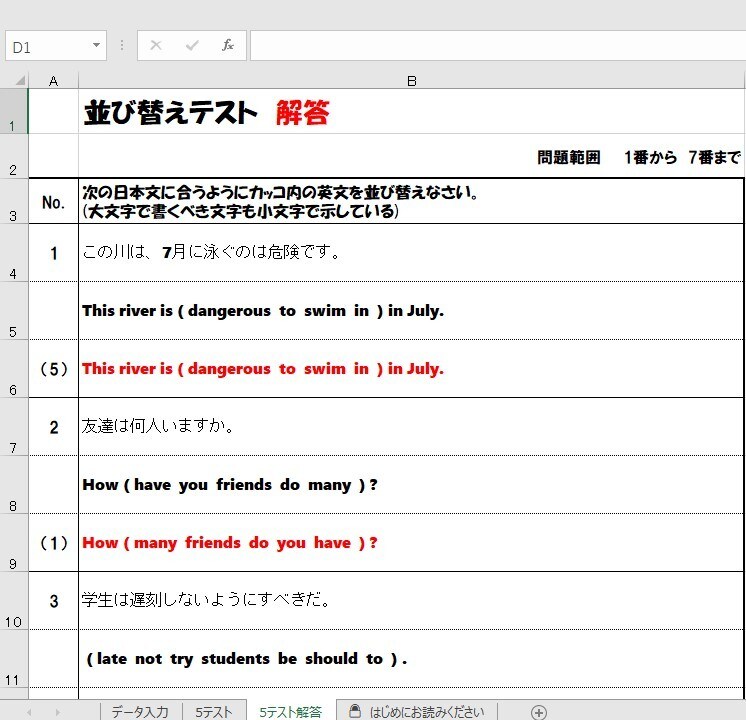Select row 1 header
This screenshot has width=746, height=720.
coord(14,111)
